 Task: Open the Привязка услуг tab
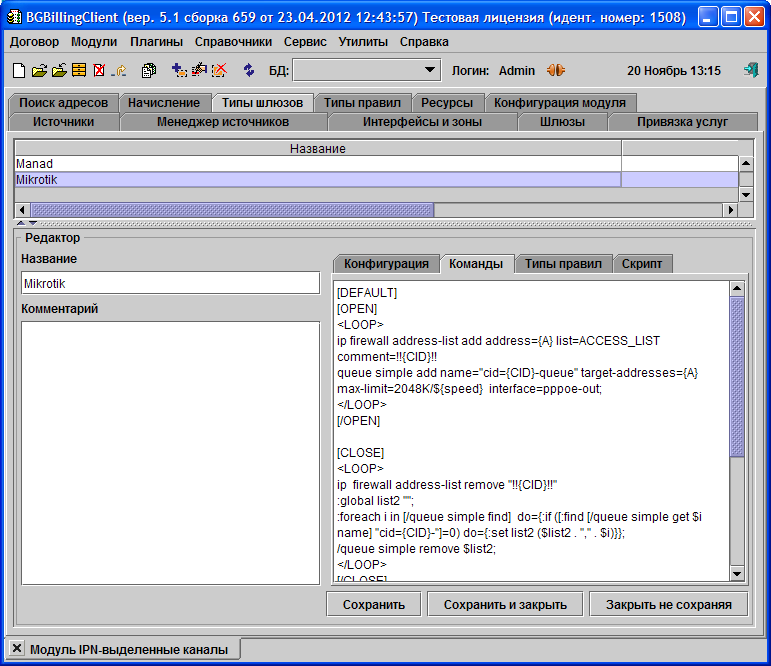click(x=682, y=121)
